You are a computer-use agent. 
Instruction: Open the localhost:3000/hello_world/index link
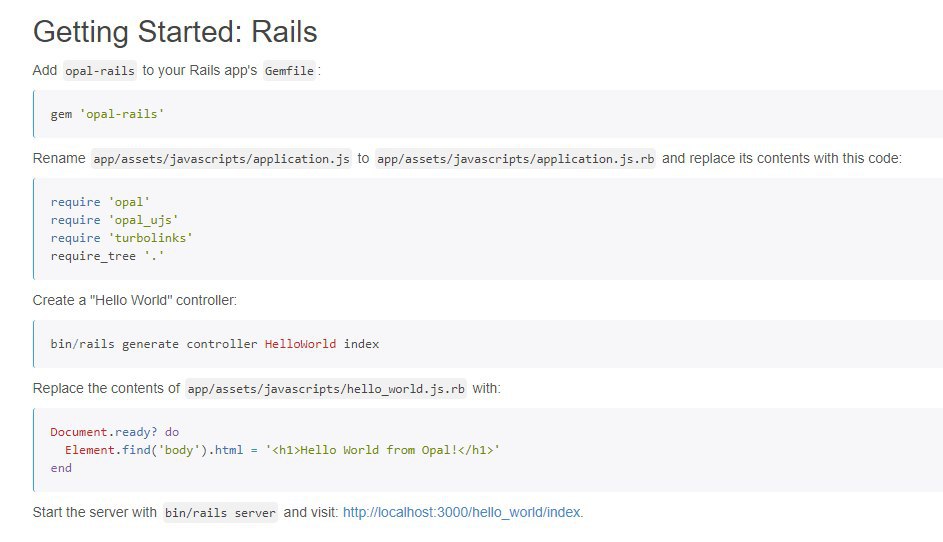click(461, 512)
